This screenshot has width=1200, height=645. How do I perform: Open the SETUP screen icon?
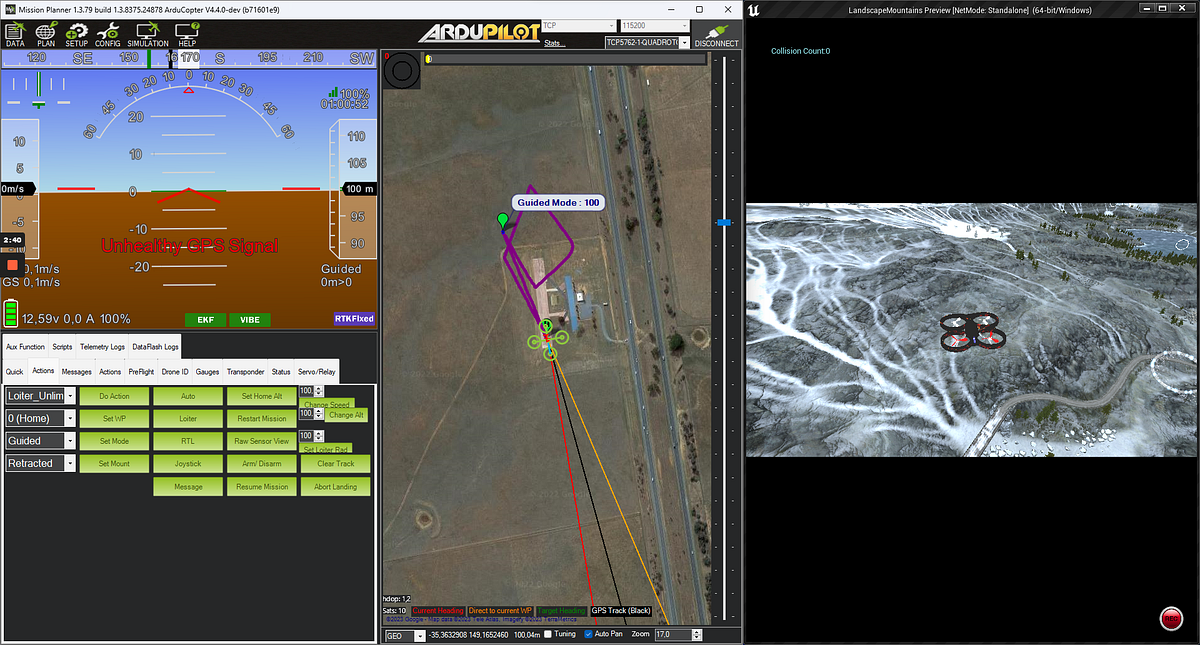coord(76,33)
